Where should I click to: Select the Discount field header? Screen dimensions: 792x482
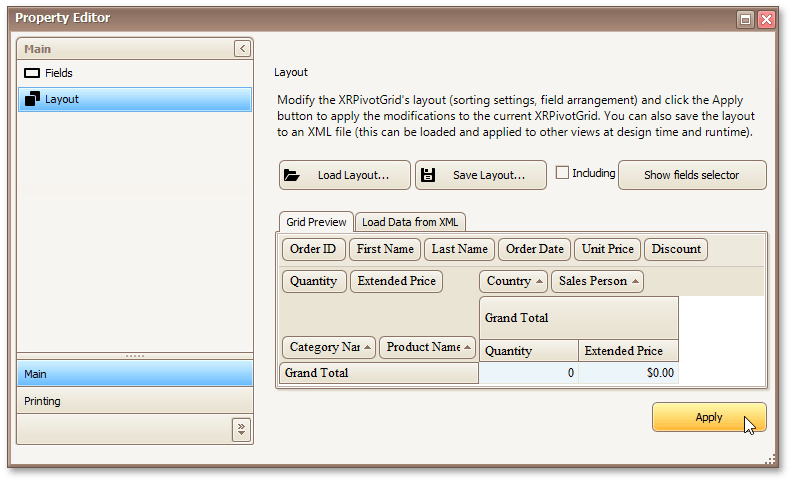tap(676, 250)
